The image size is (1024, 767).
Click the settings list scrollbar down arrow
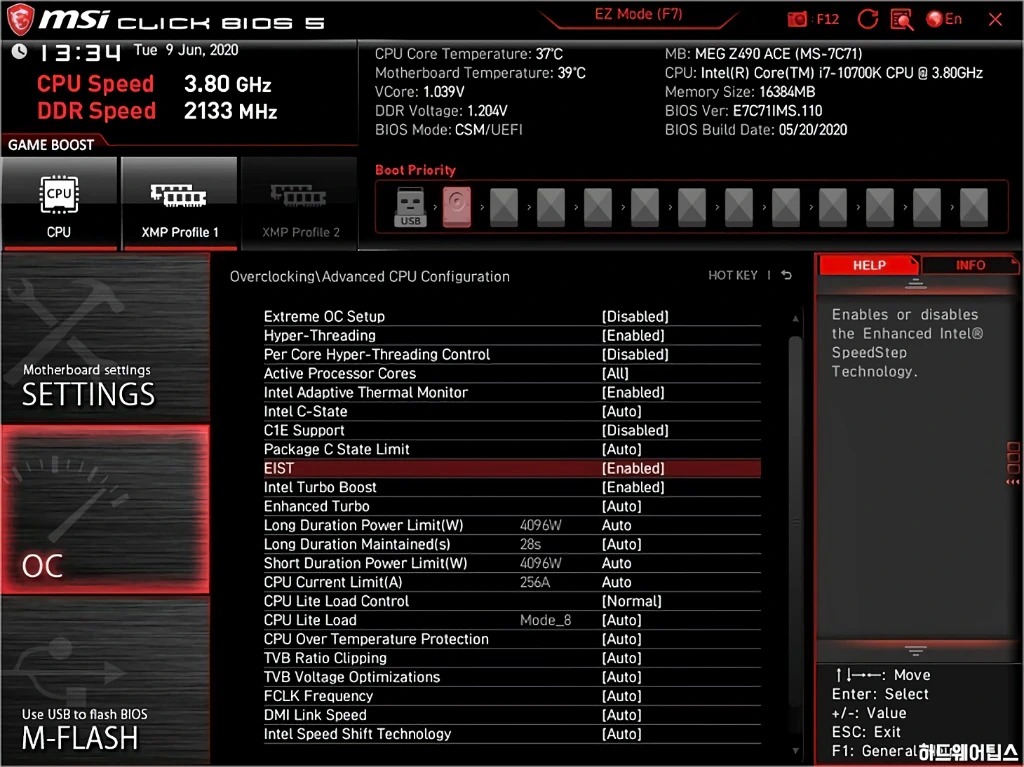795,751
